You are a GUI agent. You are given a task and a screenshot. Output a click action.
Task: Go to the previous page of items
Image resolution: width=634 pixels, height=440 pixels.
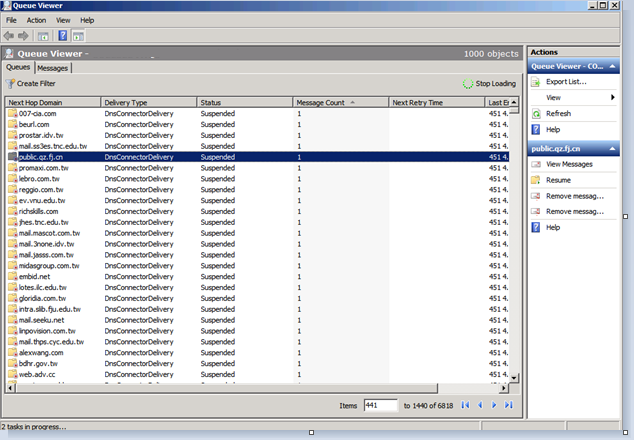point(480,405)
